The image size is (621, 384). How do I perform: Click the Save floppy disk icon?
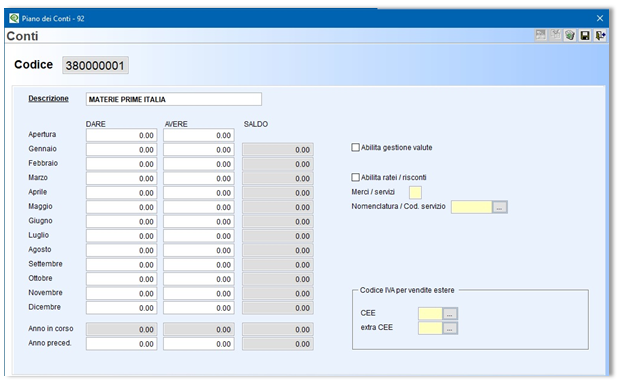click(x=585, y=36)
